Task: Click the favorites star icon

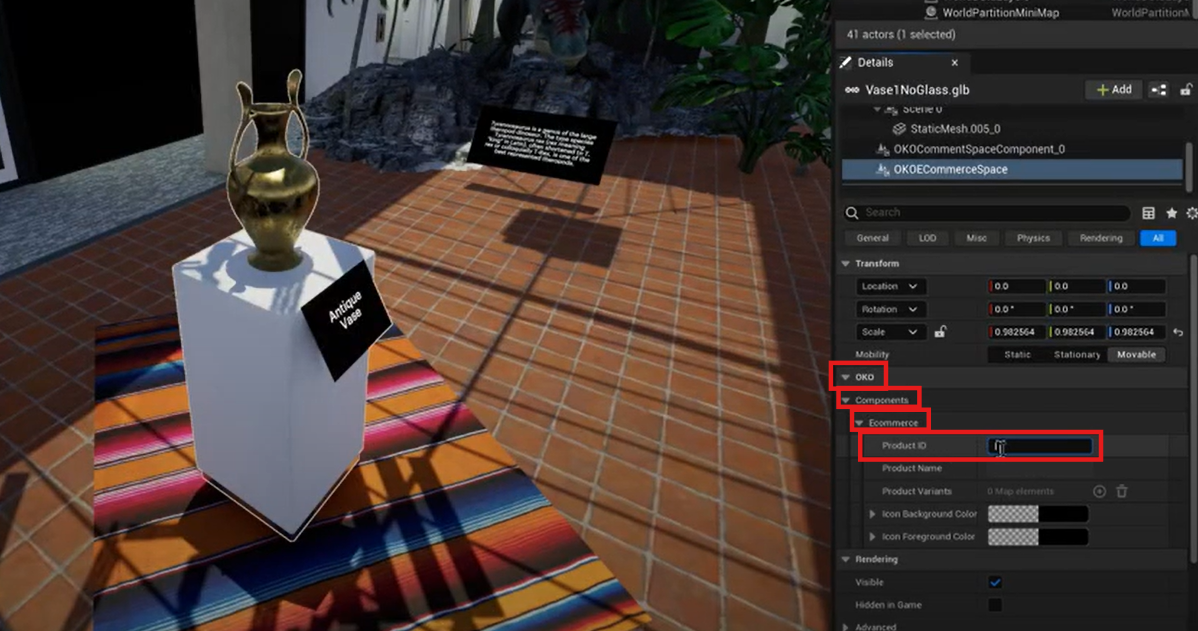Action: pos(1171,213)
